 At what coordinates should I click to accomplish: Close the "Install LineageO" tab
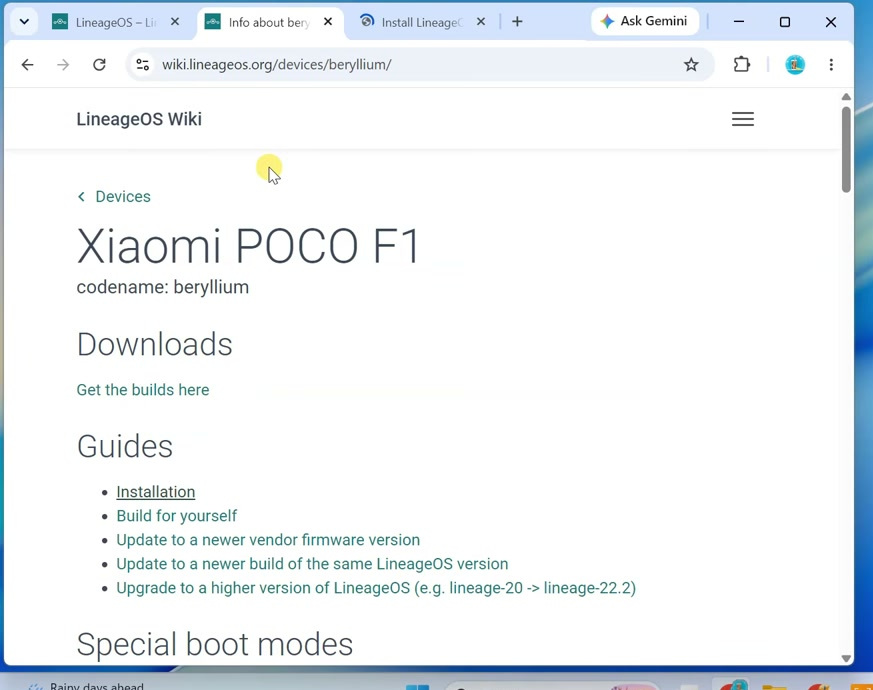pyautogui.click(x=481, y=22)
